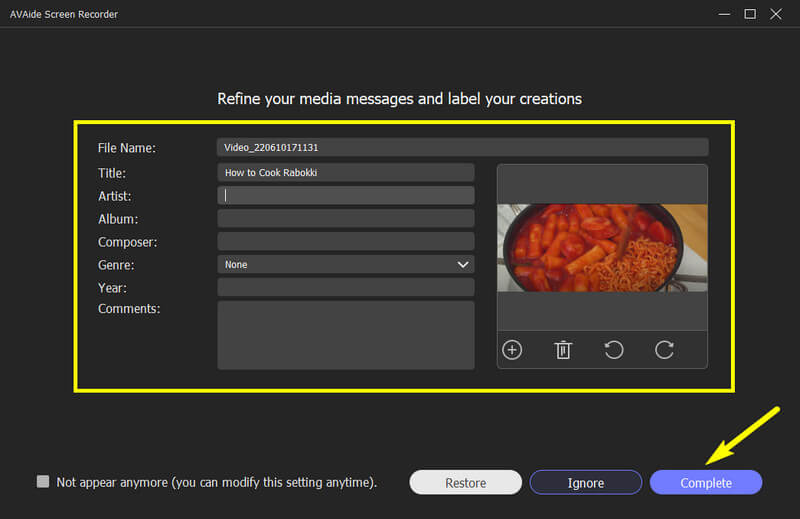Select the Composer input box

346,241
